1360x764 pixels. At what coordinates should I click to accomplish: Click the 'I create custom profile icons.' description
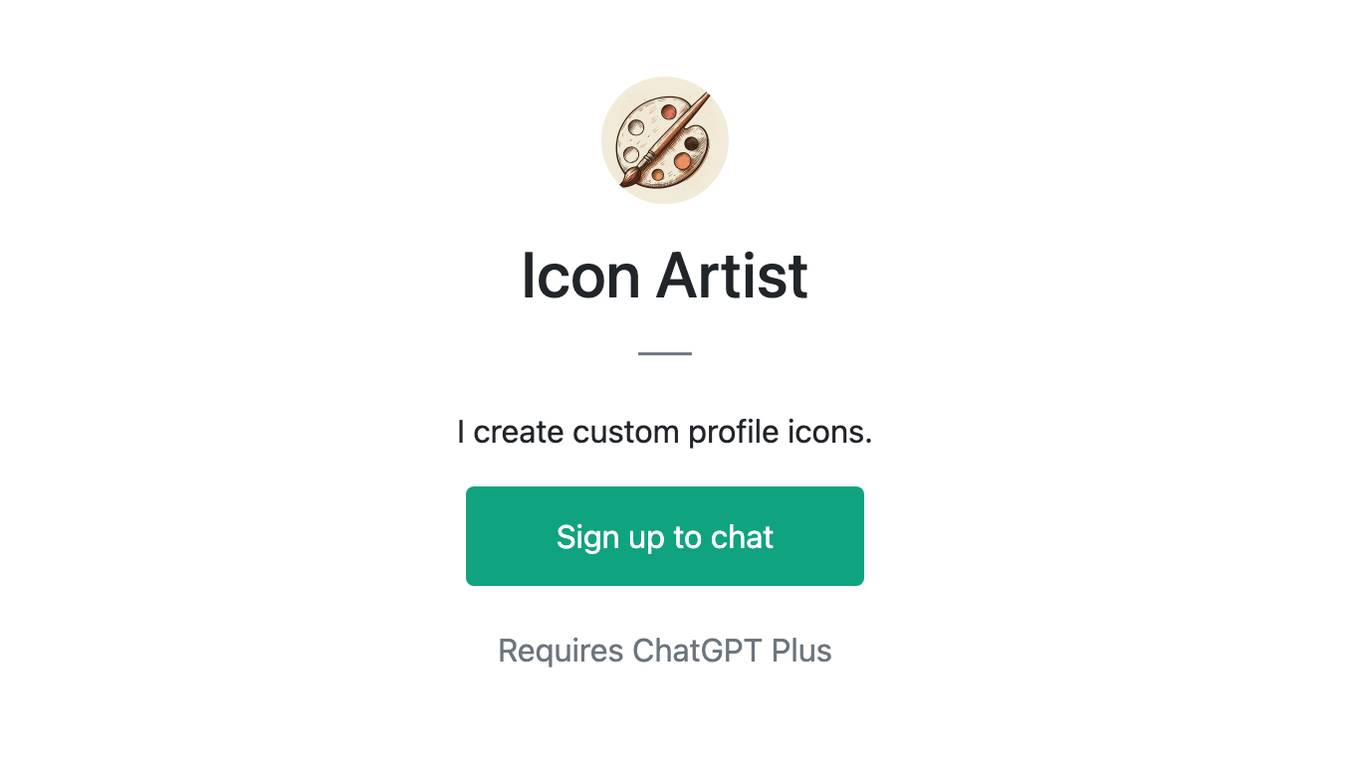tap(665, 432)
